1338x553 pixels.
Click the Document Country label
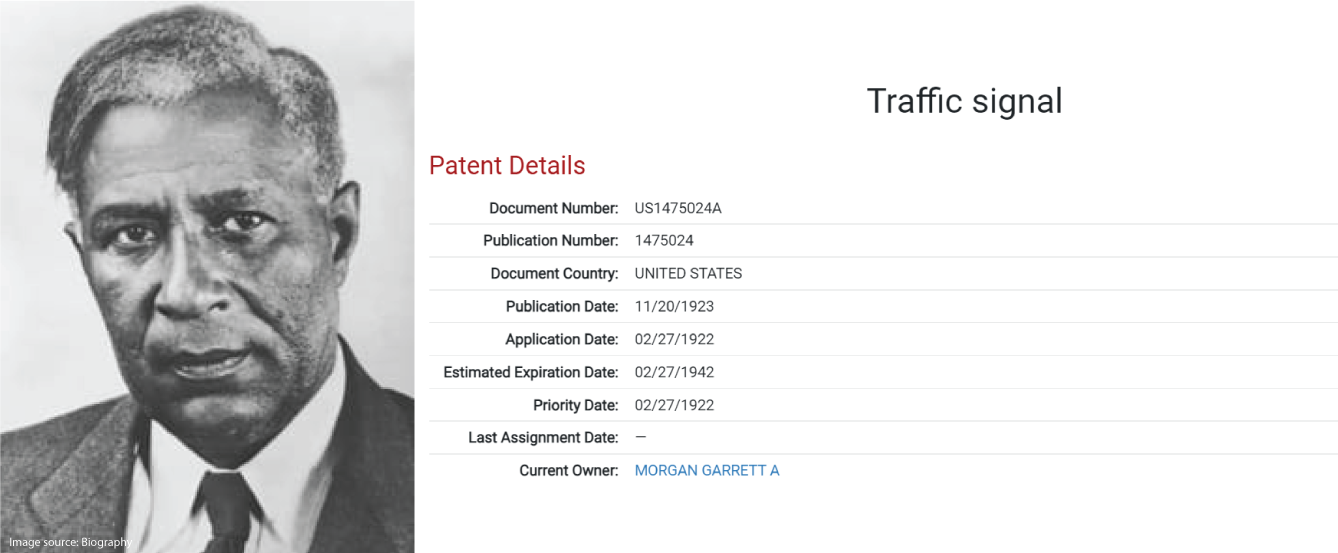(x=555, y=273)
